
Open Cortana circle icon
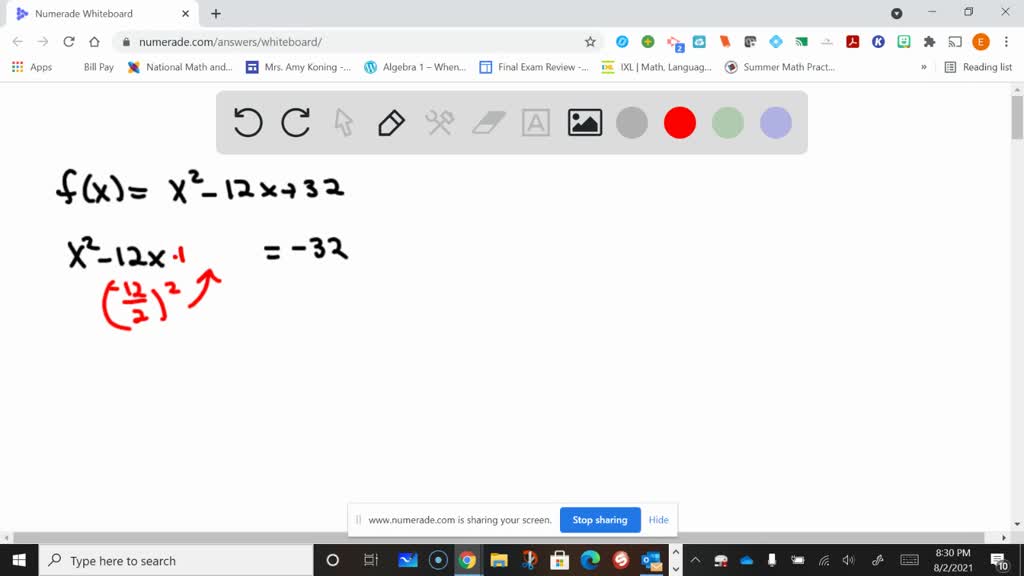tap(332, 560)
